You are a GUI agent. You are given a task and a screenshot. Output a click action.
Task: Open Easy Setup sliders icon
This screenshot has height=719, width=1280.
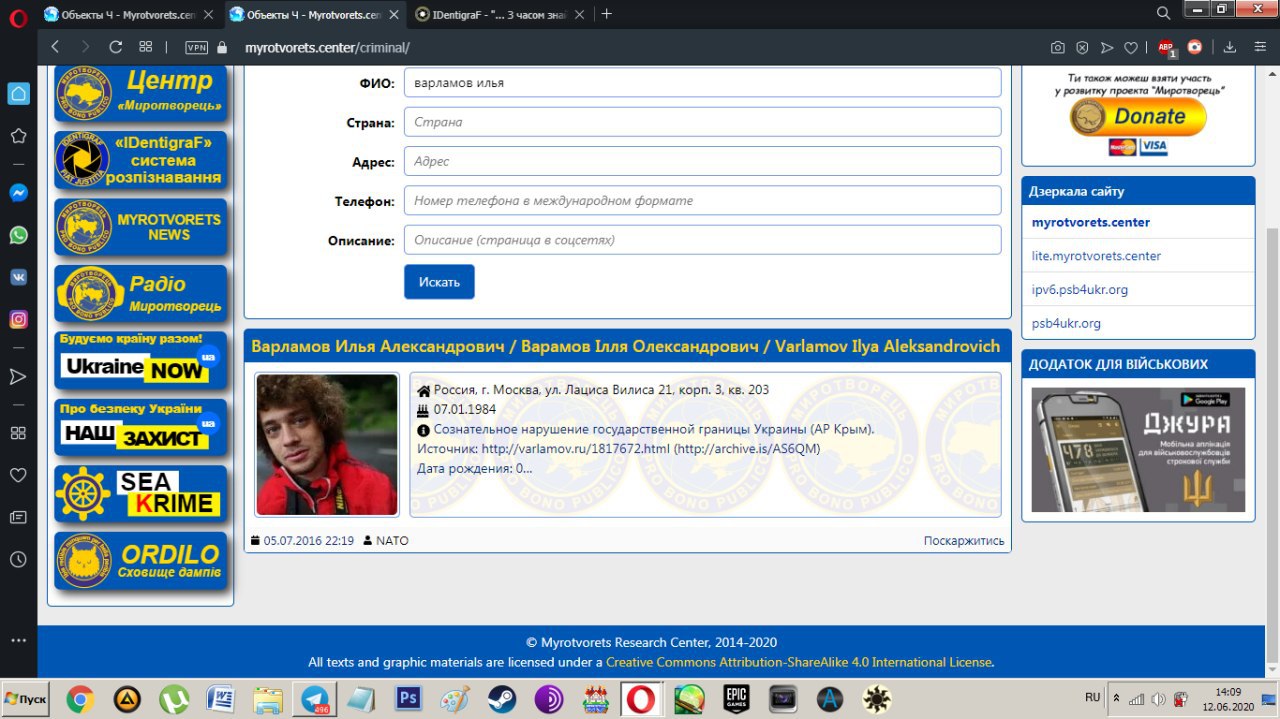(x=1258, y=47)
